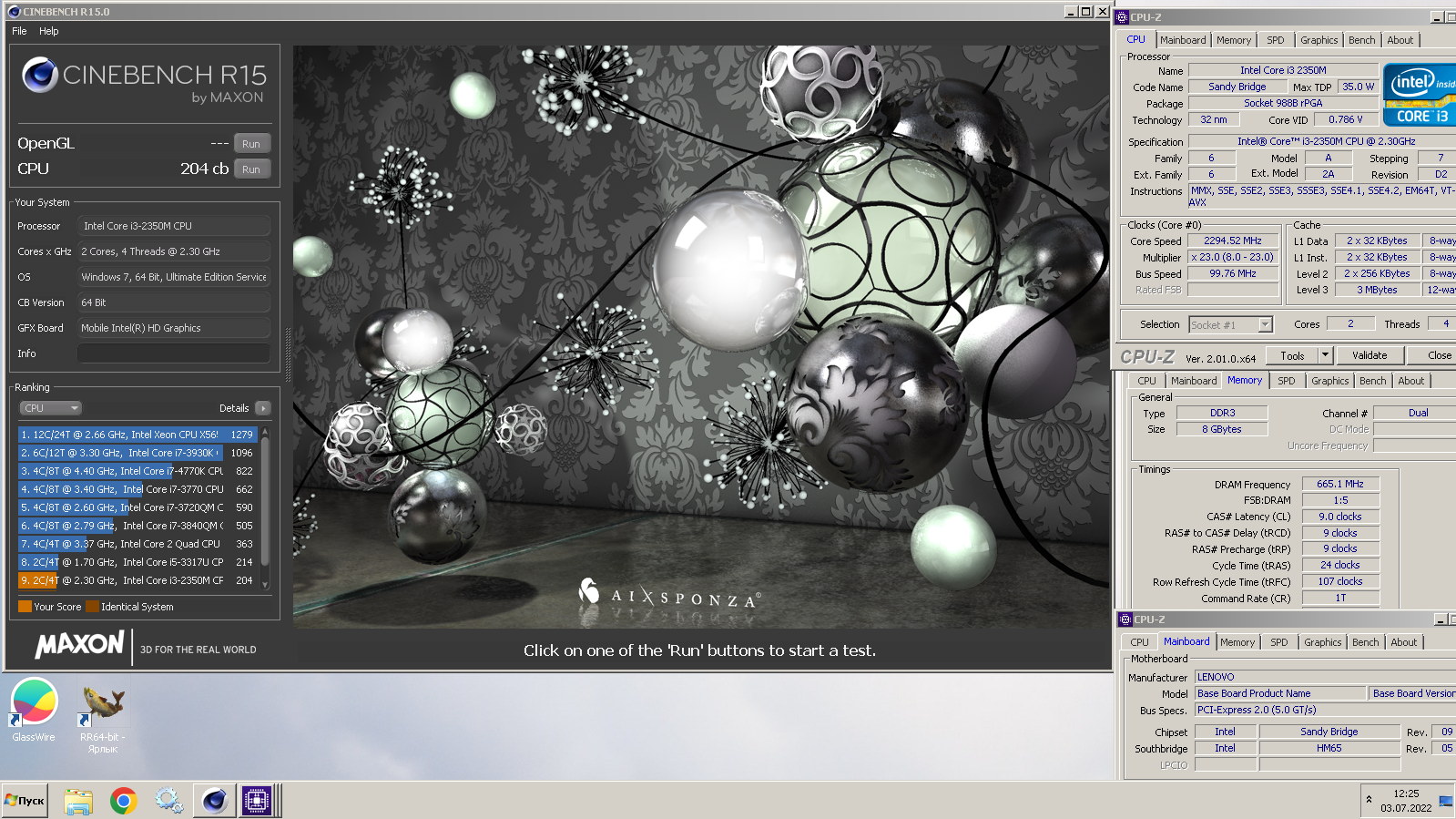Open Google Chrome from taskbar
The width and height of the screenshot is (1456, 819).
[124, 801]
